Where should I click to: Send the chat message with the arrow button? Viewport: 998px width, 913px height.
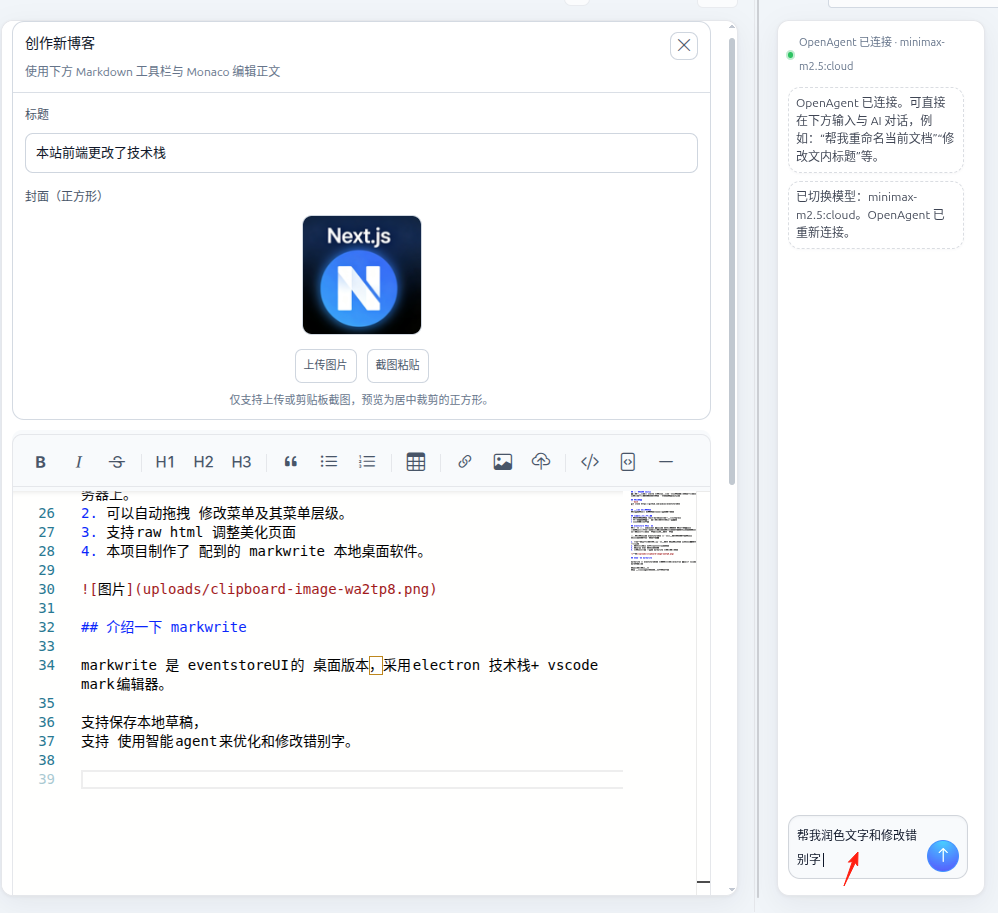pos(943,856)
